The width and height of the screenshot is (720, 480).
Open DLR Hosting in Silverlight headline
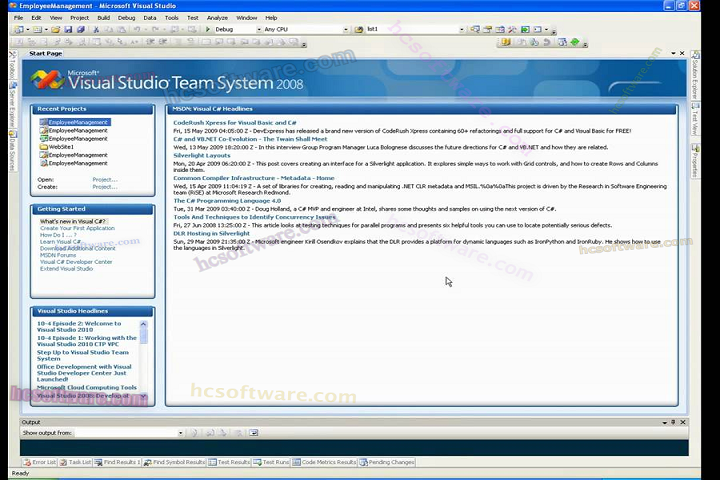[211, 233]
